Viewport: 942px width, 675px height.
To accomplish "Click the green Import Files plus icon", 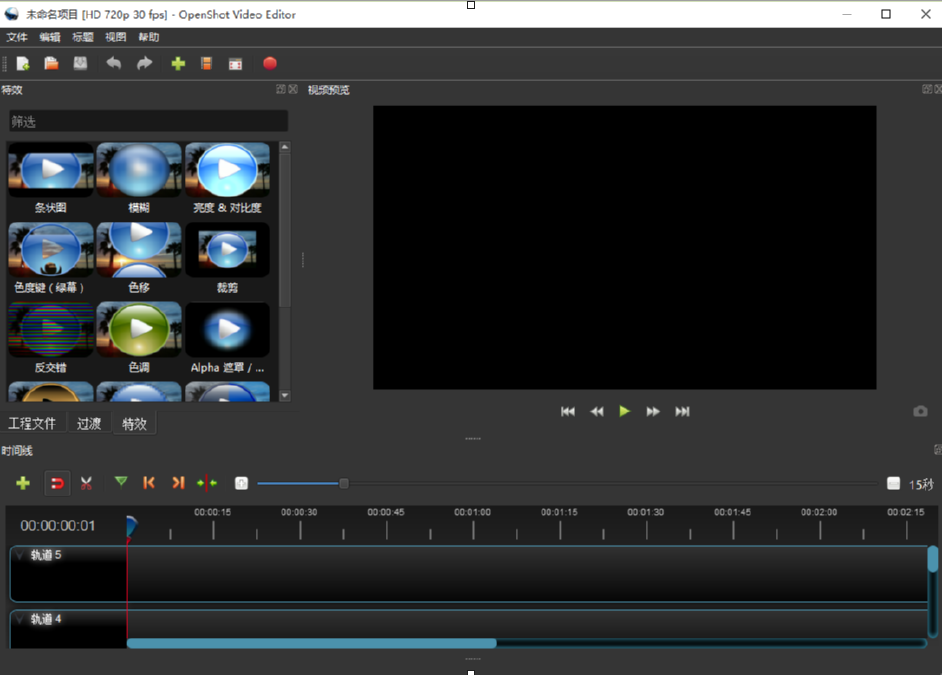I will pyautogui.click(x=178, y=64).
